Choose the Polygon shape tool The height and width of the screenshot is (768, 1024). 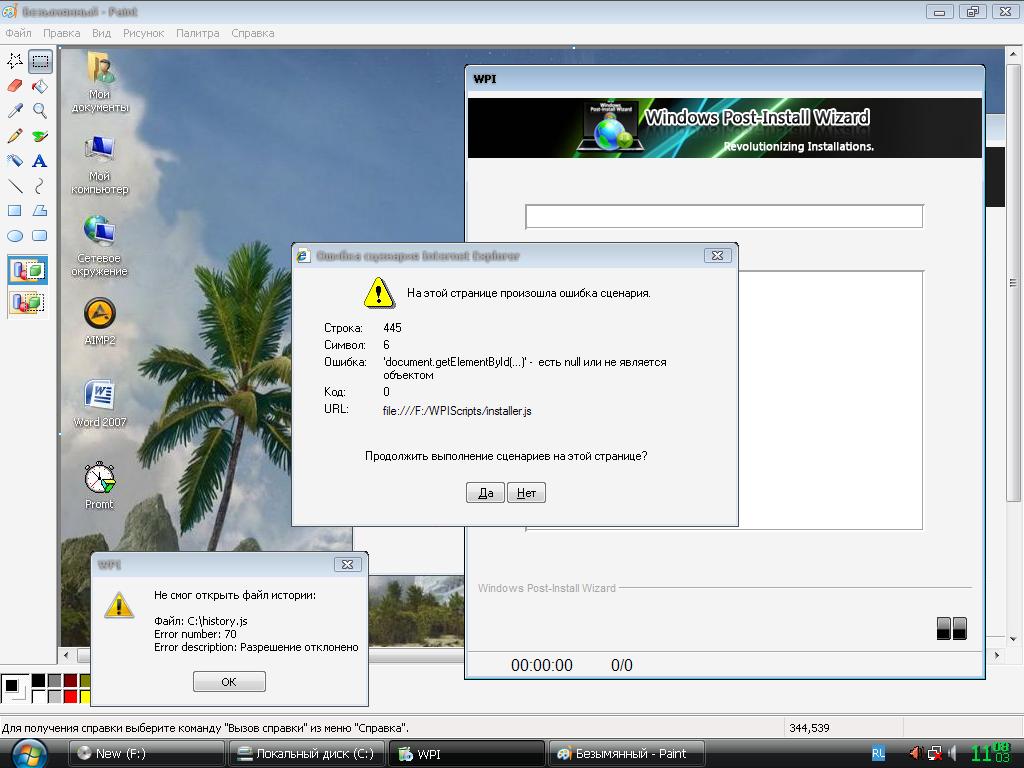40,211
